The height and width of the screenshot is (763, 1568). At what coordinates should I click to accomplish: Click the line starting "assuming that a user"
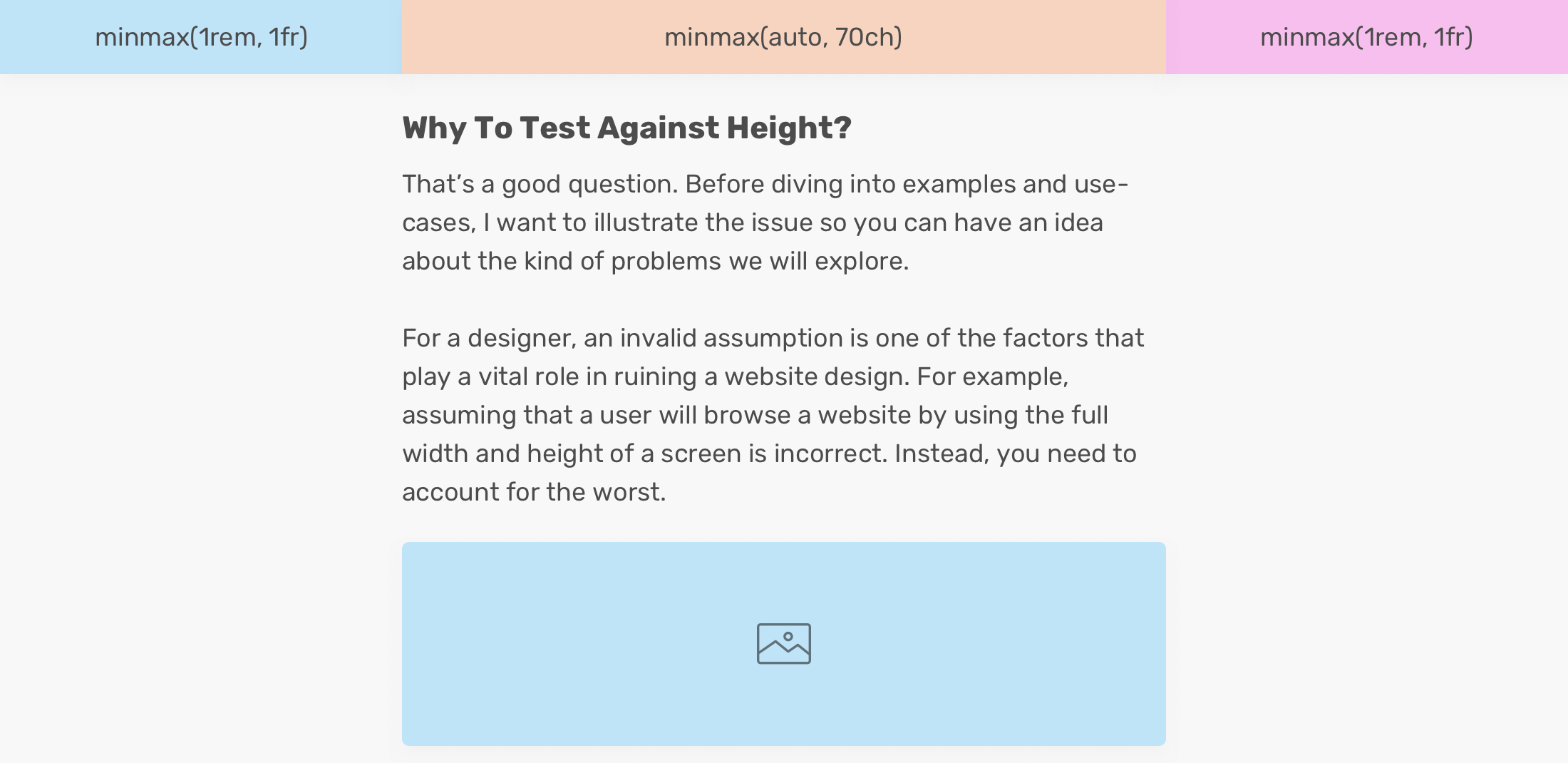click(755, 415)
